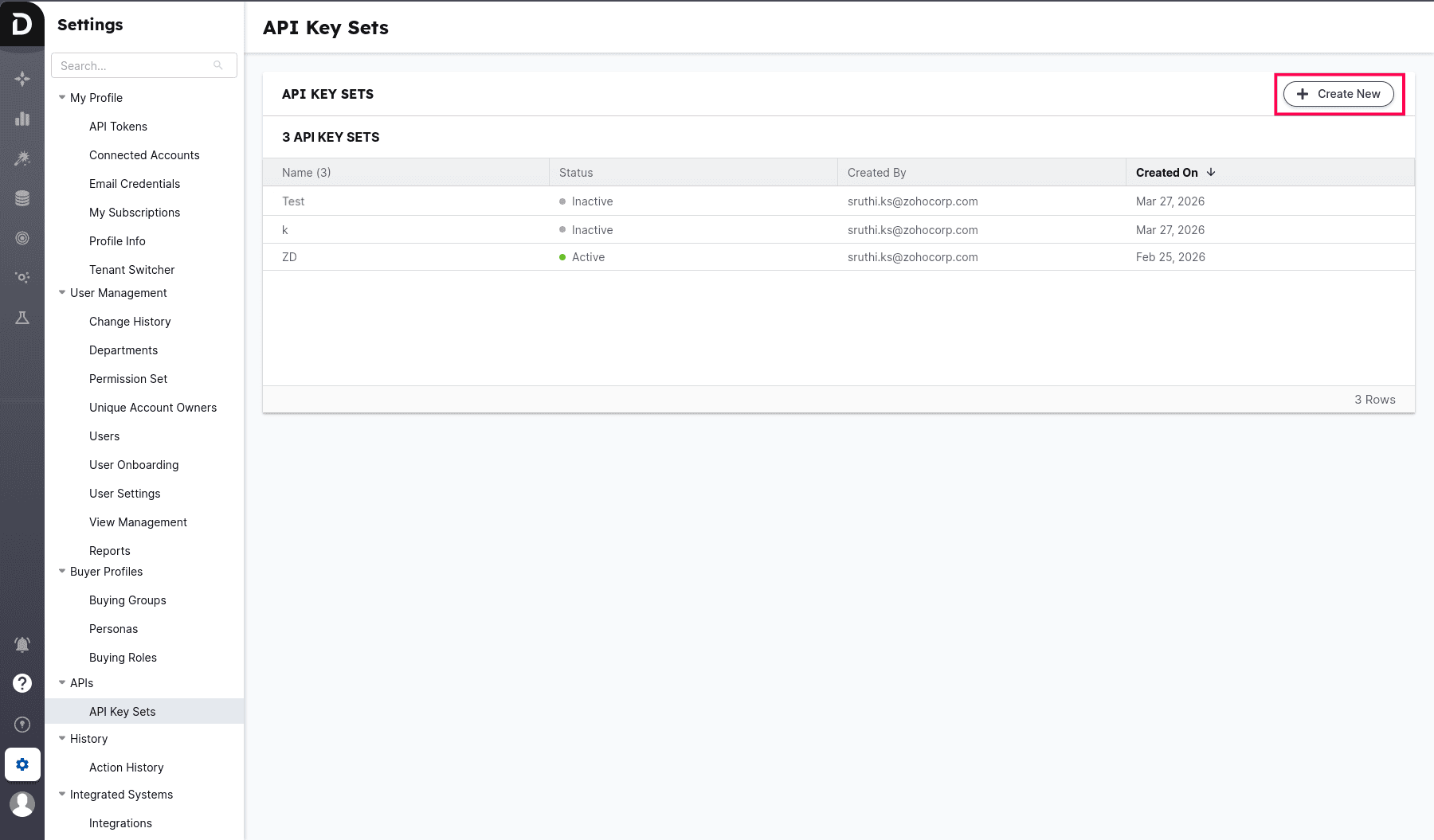Open the bar chart analytics icon
Image resolution: width=1434 pixels, height=840 pixels.
[x=22, y=119]
